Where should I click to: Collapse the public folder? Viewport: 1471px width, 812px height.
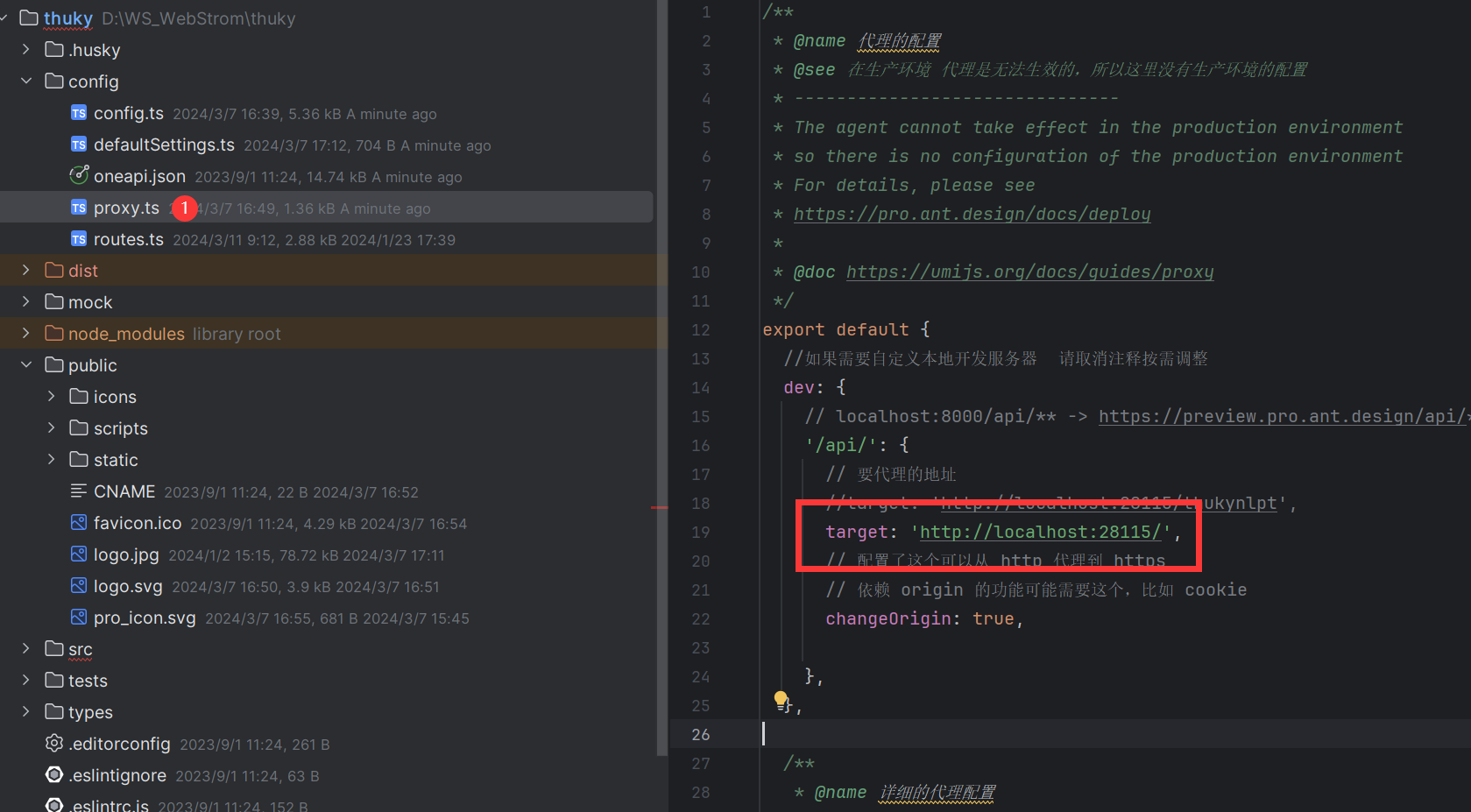pyautogui.click(x=26, y=365)
